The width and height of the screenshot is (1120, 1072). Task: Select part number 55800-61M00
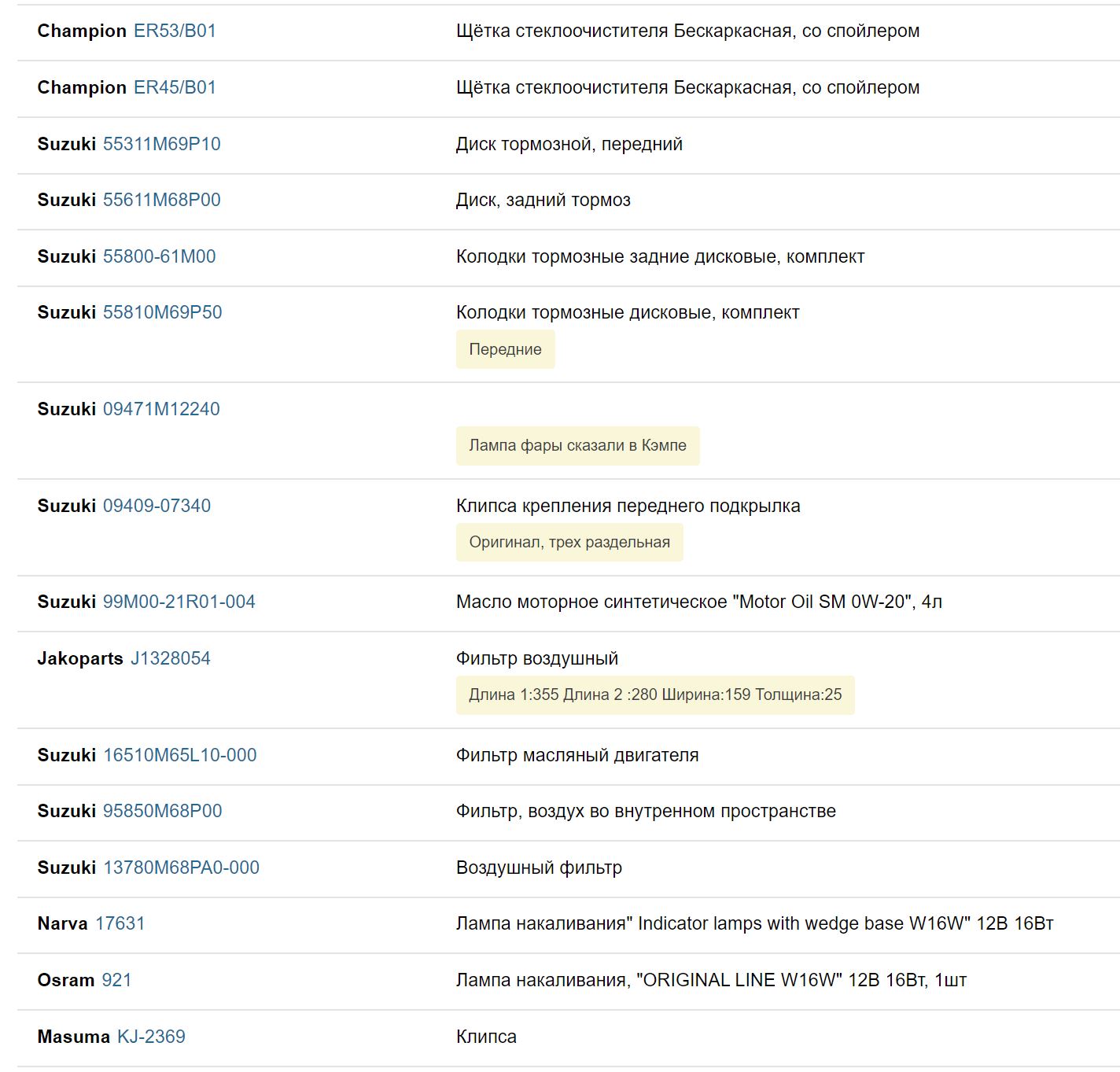tap(159, 256)
